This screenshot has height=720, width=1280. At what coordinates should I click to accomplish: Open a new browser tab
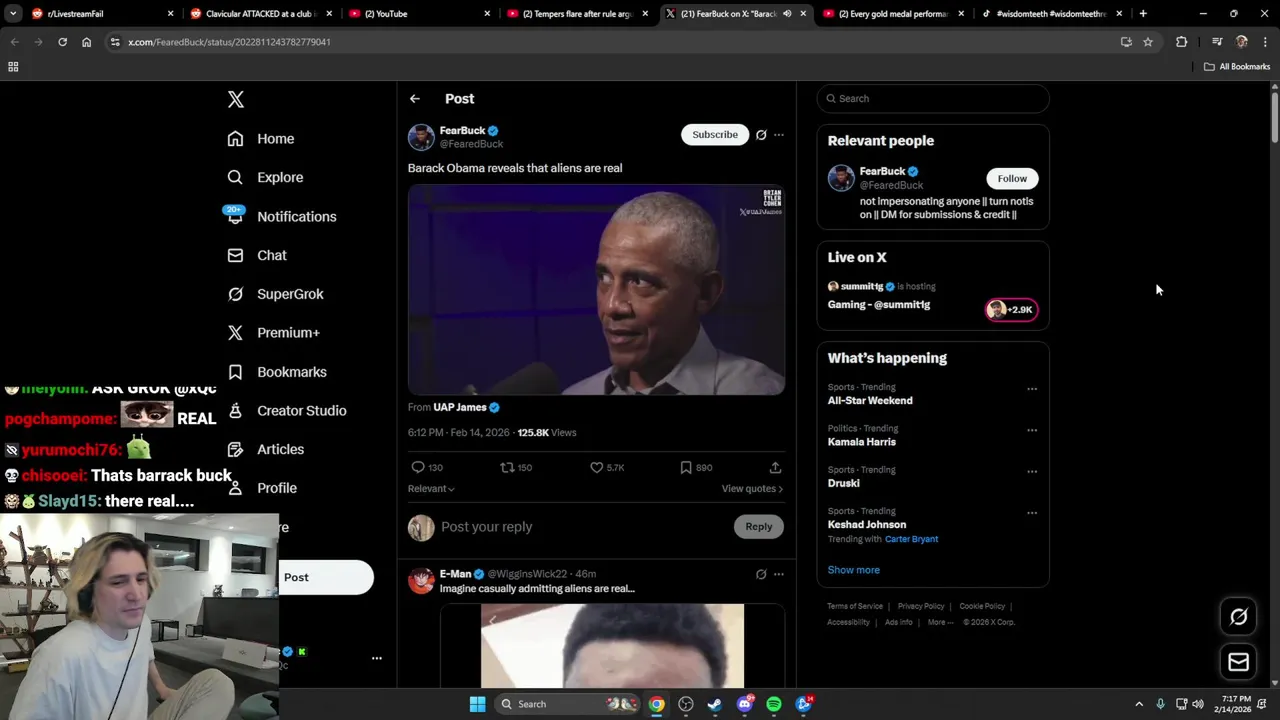(x=1143, y=14)
